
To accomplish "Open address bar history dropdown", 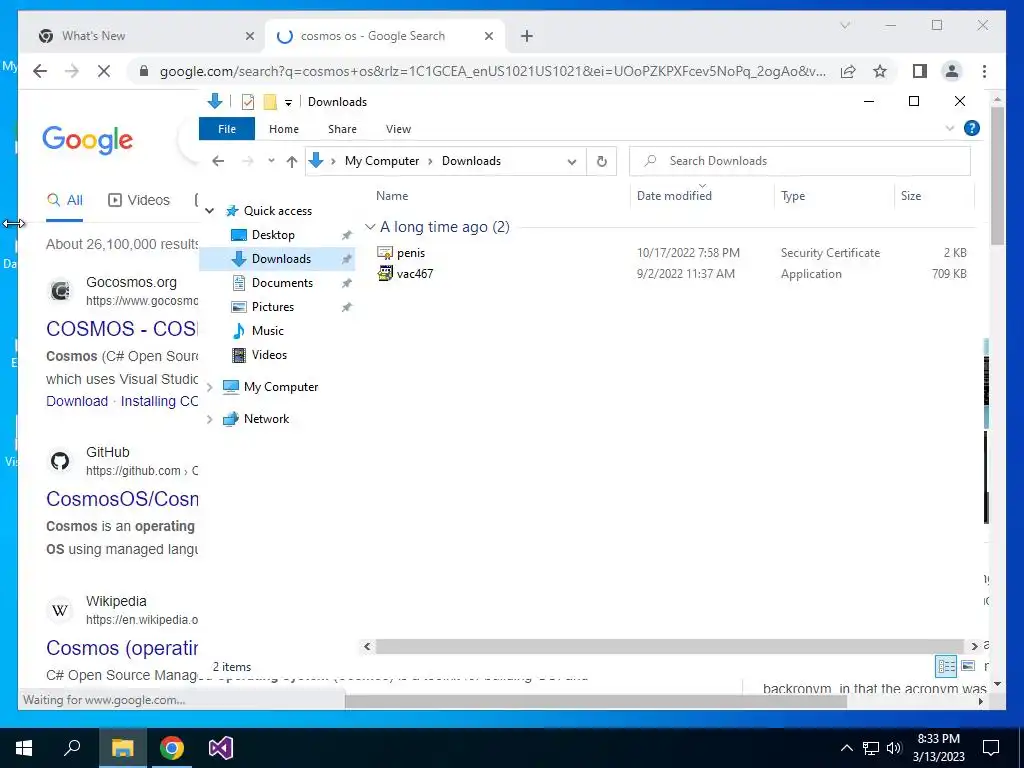I will point(572,161).
